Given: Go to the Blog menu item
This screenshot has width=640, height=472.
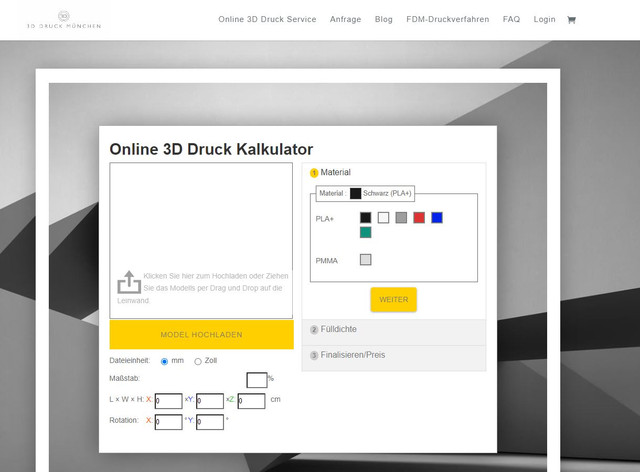Looking at the screenshot, I should (384, 19).
